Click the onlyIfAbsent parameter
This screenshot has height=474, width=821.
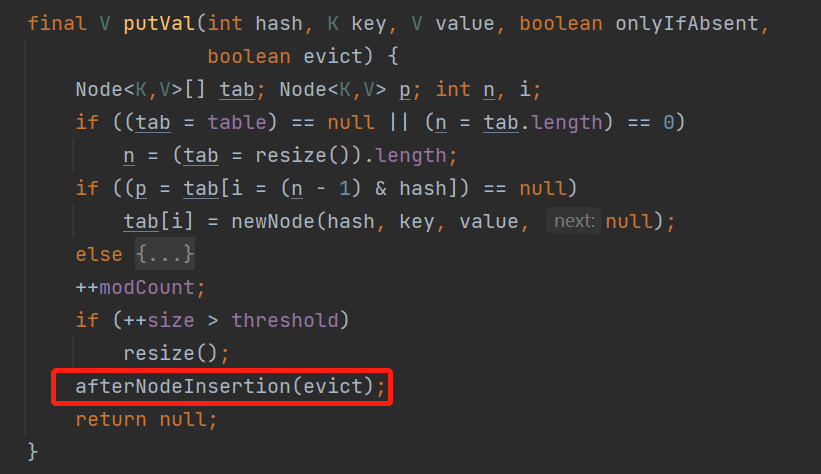(x=689, y=23)
